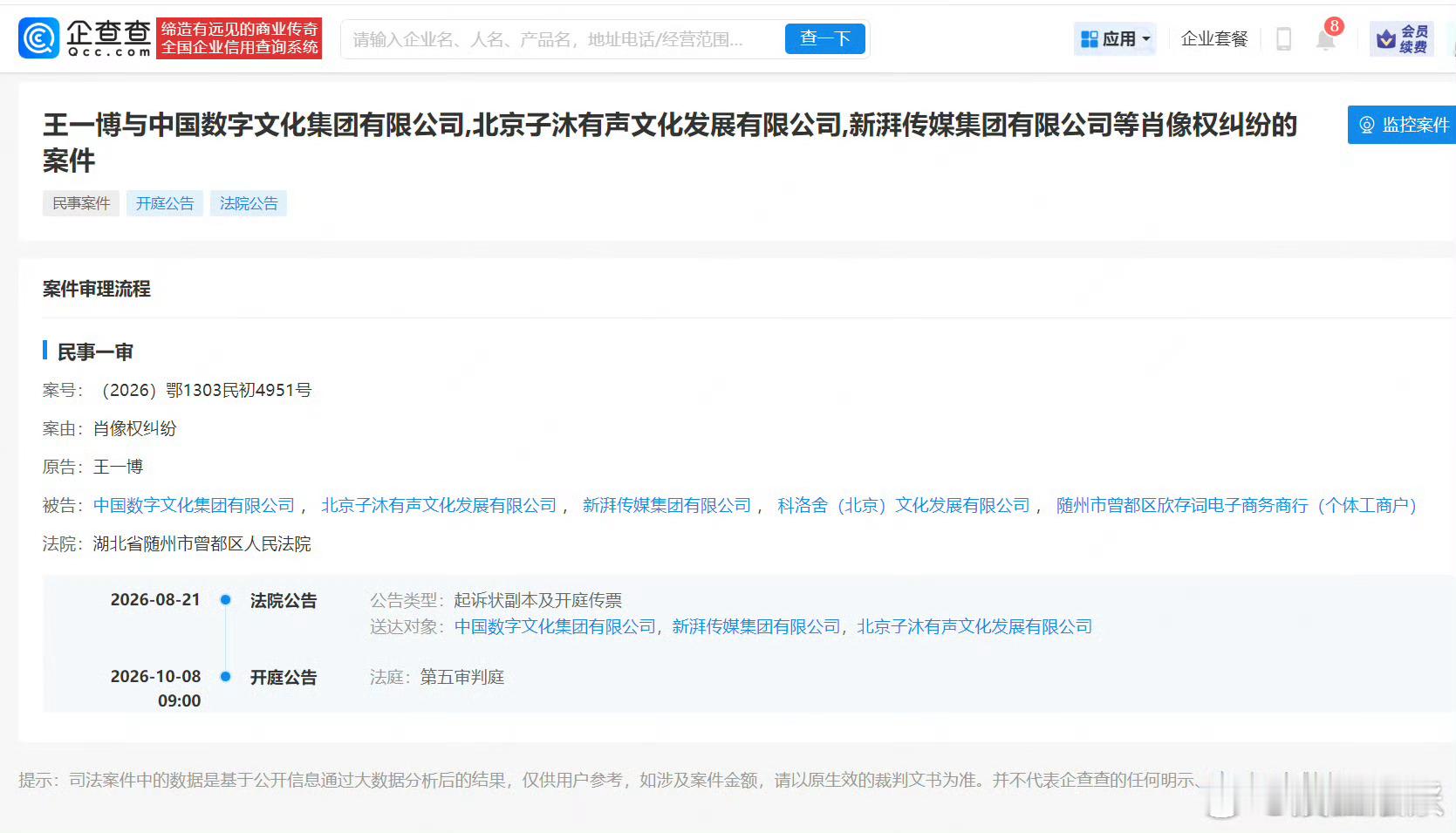Open the Qcc.com logo homepage

[85, 38]
